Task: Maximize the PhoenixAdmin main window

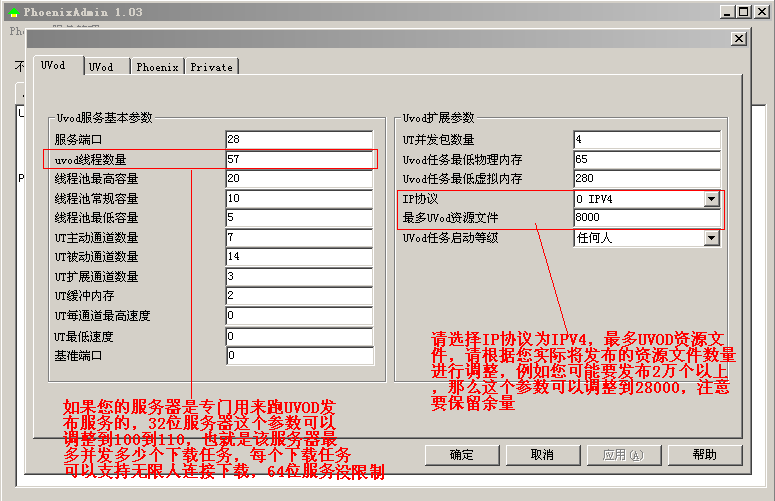Action: [x=743, y=12]
